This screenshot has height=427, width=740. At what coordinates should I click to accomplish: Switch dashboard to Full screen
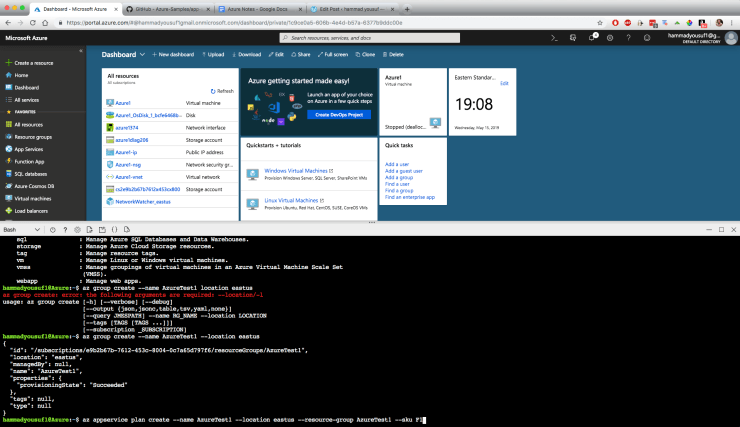tap(333, 55)
